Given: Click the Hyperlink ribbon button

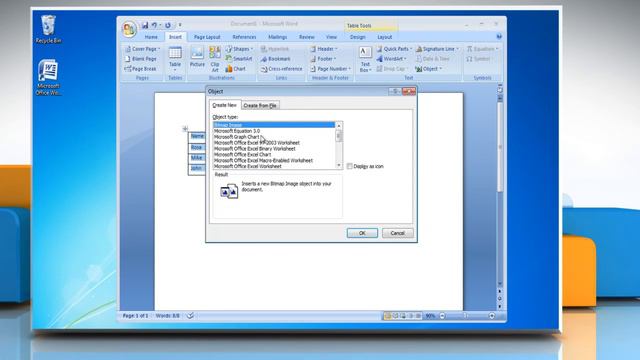Looking at the screenshot, I should (x=275, y=49).
